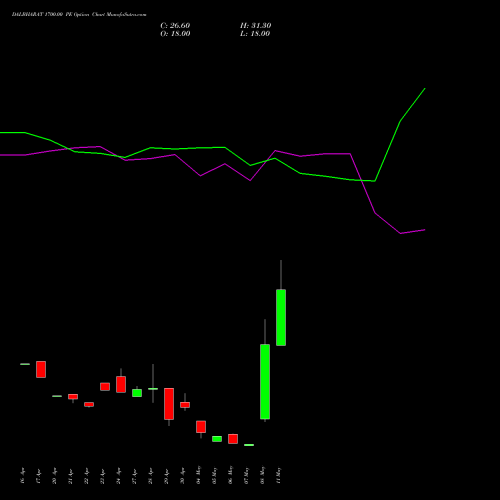500x500 pixels.
Task: Select the large green candlestick above 08 May
Action: pos(265,381)
